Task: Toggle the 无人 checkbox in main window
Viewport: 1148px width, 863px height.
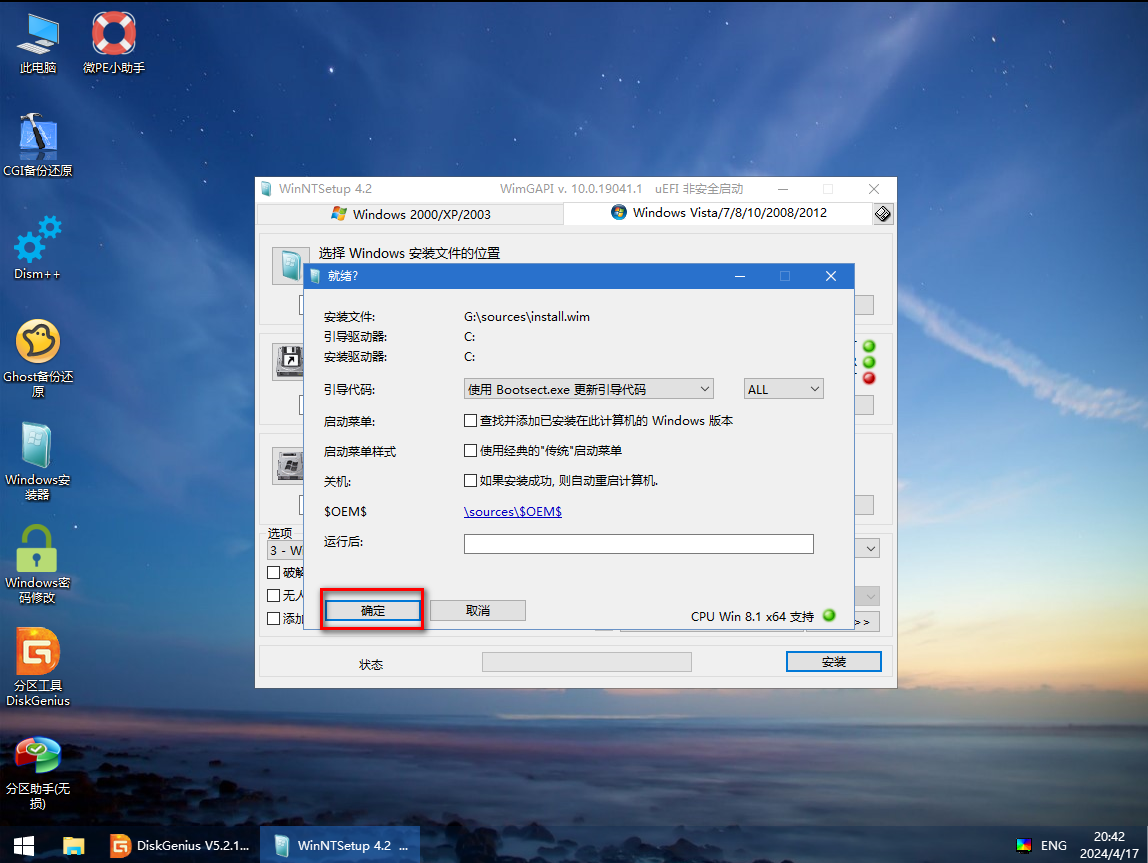Action: [x=274, y=595]
